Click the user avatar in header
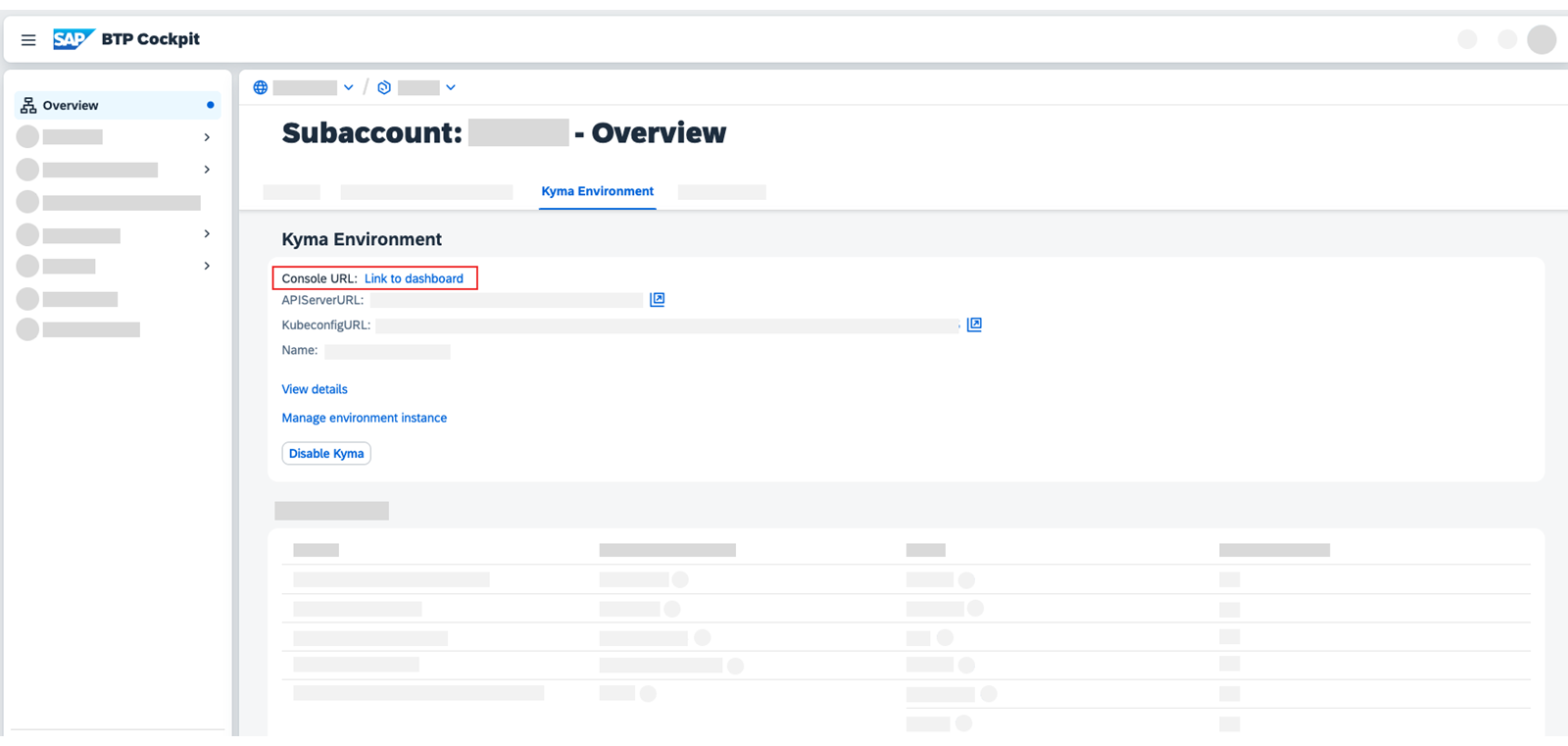This screenshot has height=746, width=1568. tap(1542, 39)
